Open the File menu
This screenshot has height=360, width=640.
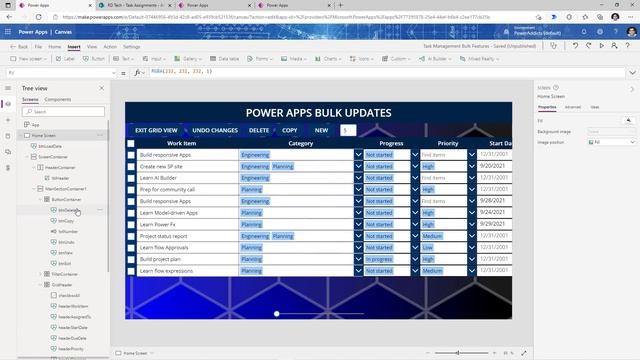pyautogui.click(x=38, y=47)
